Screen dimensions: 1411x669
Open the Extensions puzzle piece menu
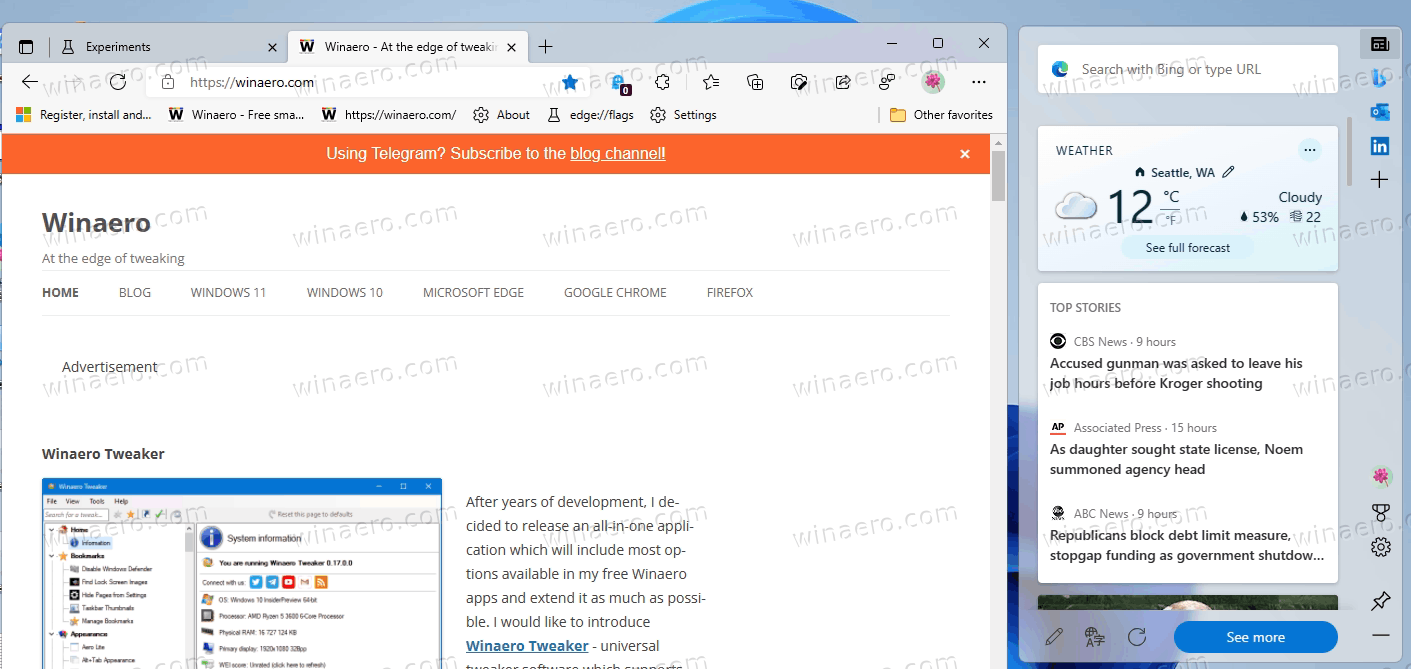[662, 82]
